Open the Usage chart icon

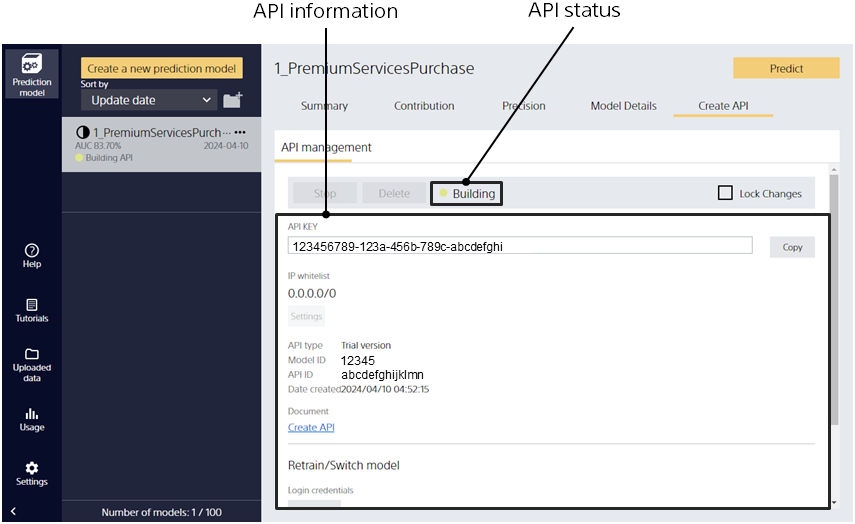tap(32, 419)
